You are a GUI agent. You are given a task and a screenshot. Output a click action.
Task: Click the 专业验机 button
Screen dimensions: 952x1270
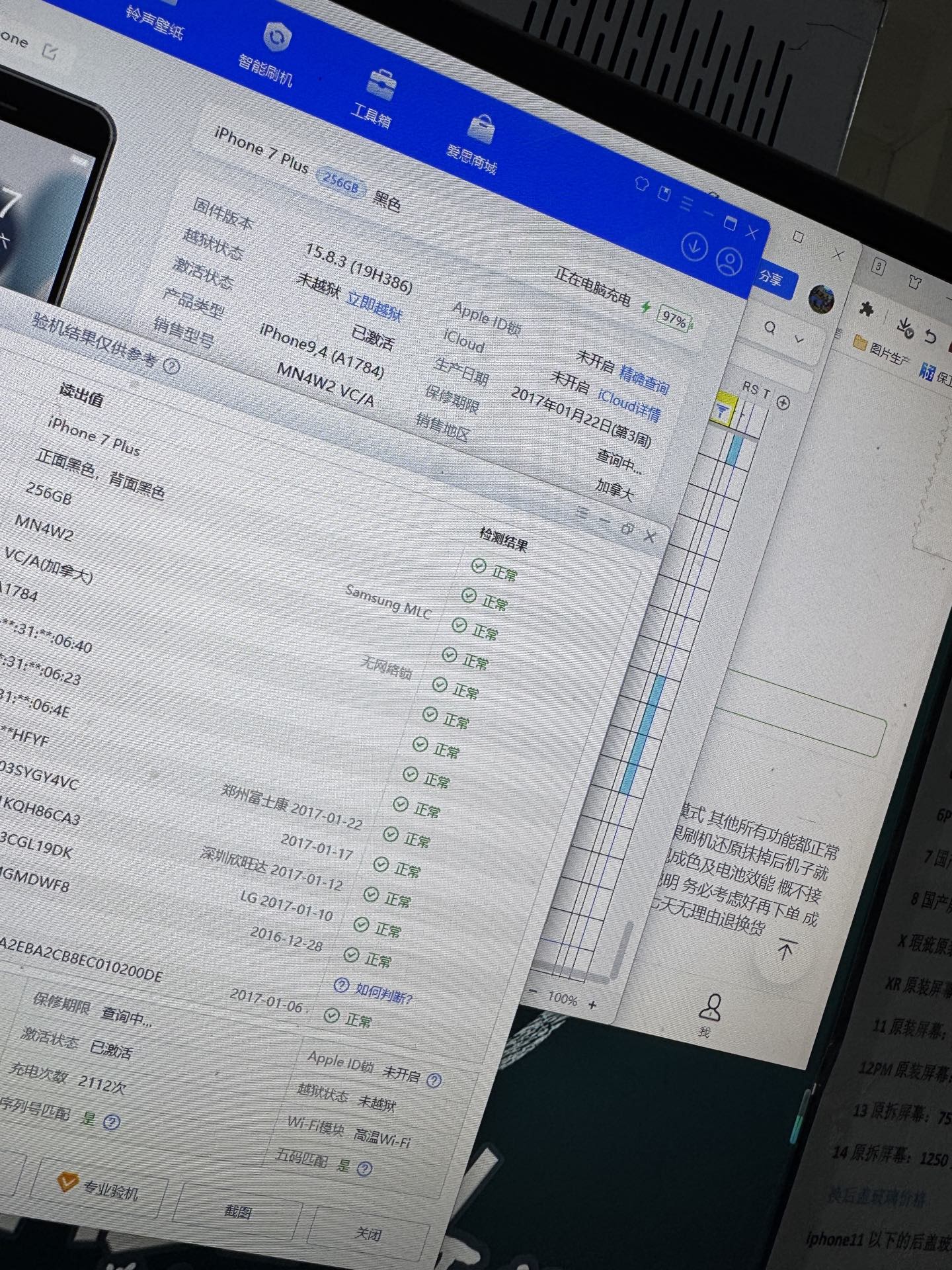click(x=98, y=1189)
